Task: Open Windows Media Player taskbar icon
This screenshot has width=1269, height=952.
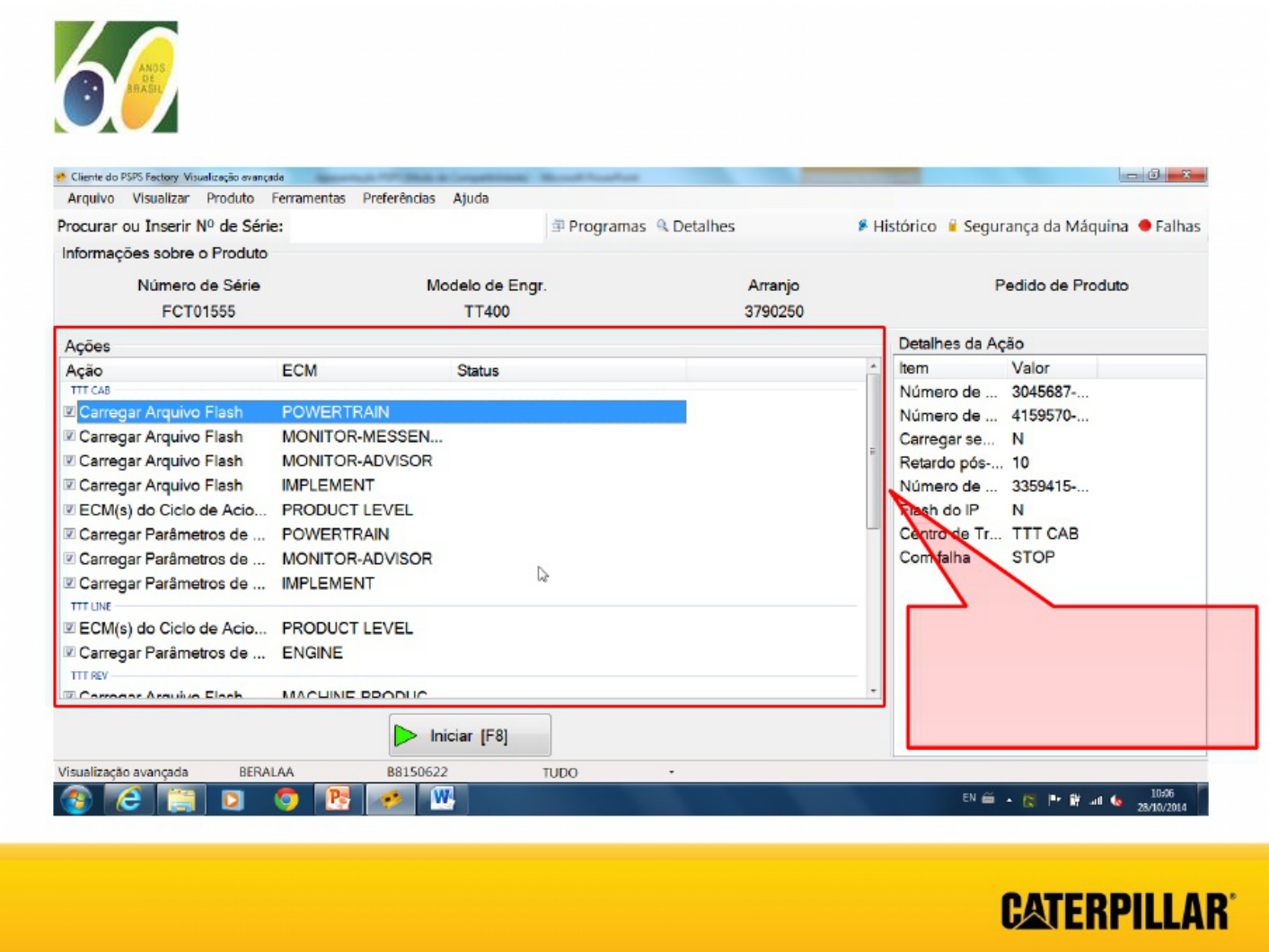Action: coord(233,799)
